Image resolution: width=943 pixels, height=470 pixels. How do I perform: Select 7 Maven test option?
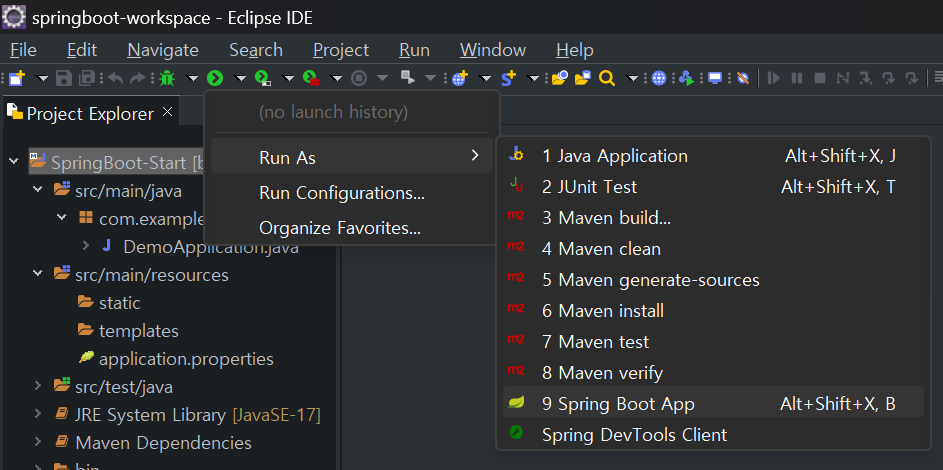tap(713, 342)
